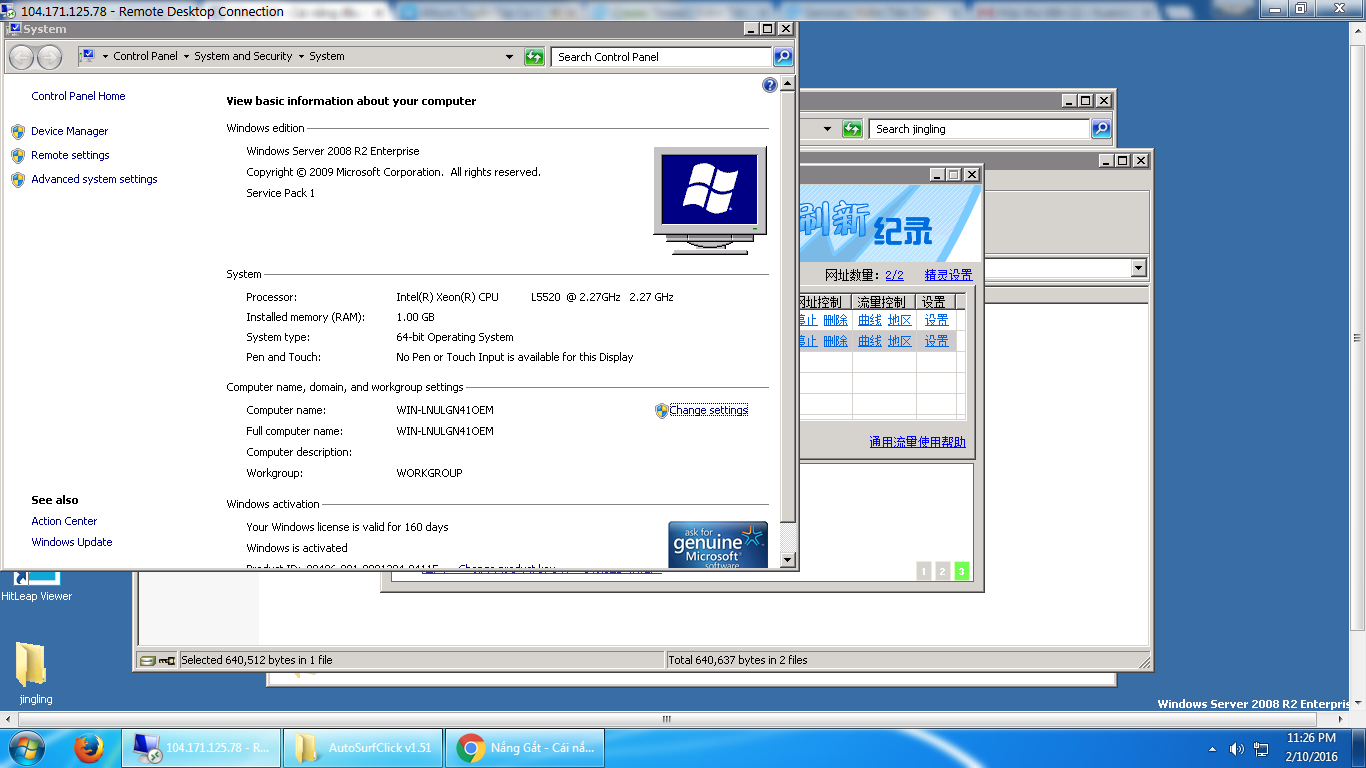Launch Firefox from the taskbar

(89, 748)
